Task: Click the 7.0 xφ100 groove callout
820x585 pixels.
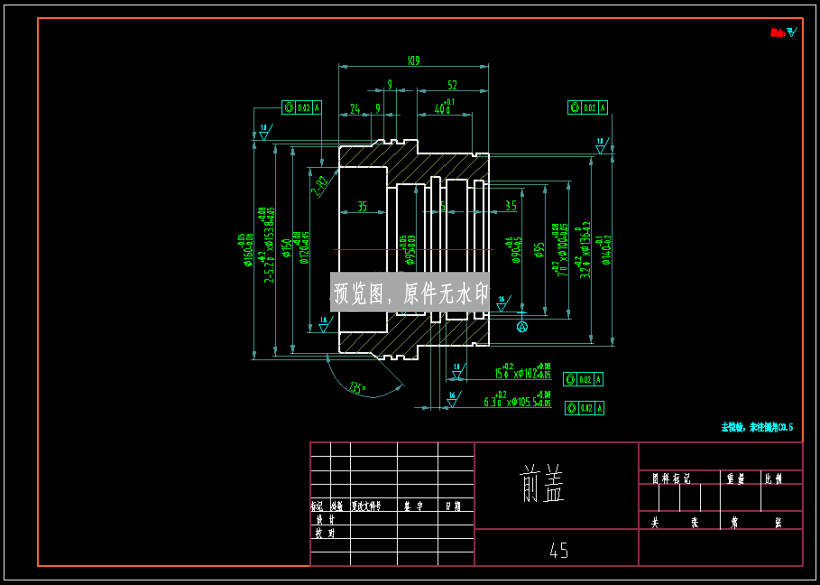Action: pyautogui.click(x=560, y=250)
